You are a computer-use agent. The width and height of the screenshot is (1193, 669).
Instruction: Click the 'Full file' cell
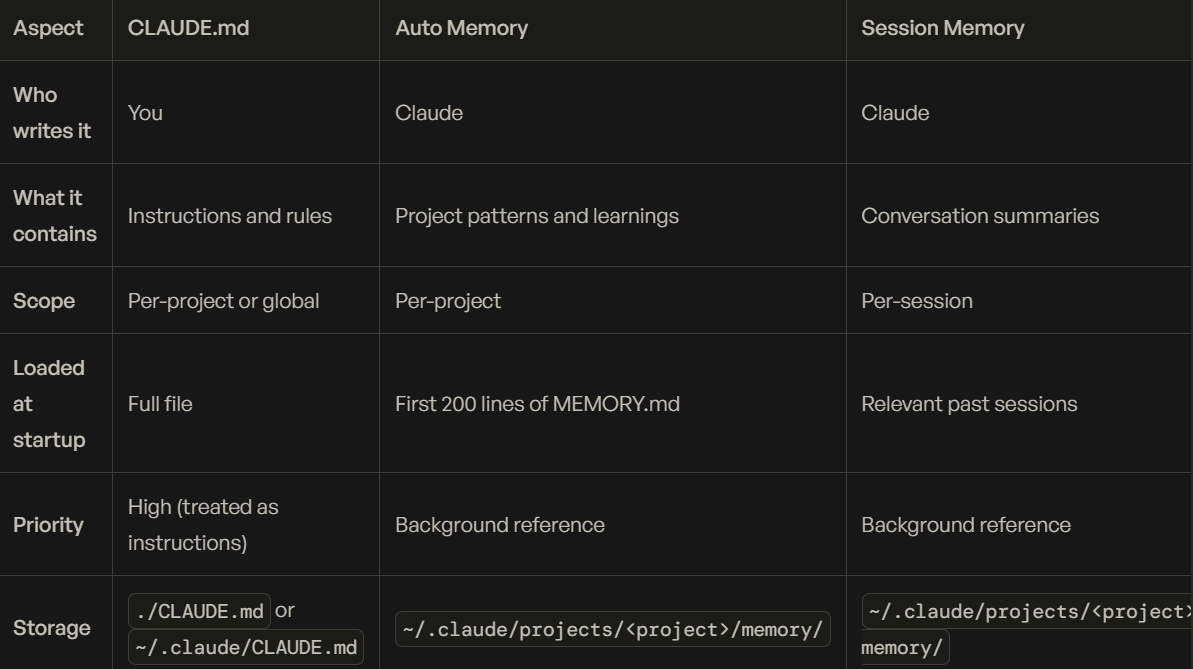click(x=160, y=403)
